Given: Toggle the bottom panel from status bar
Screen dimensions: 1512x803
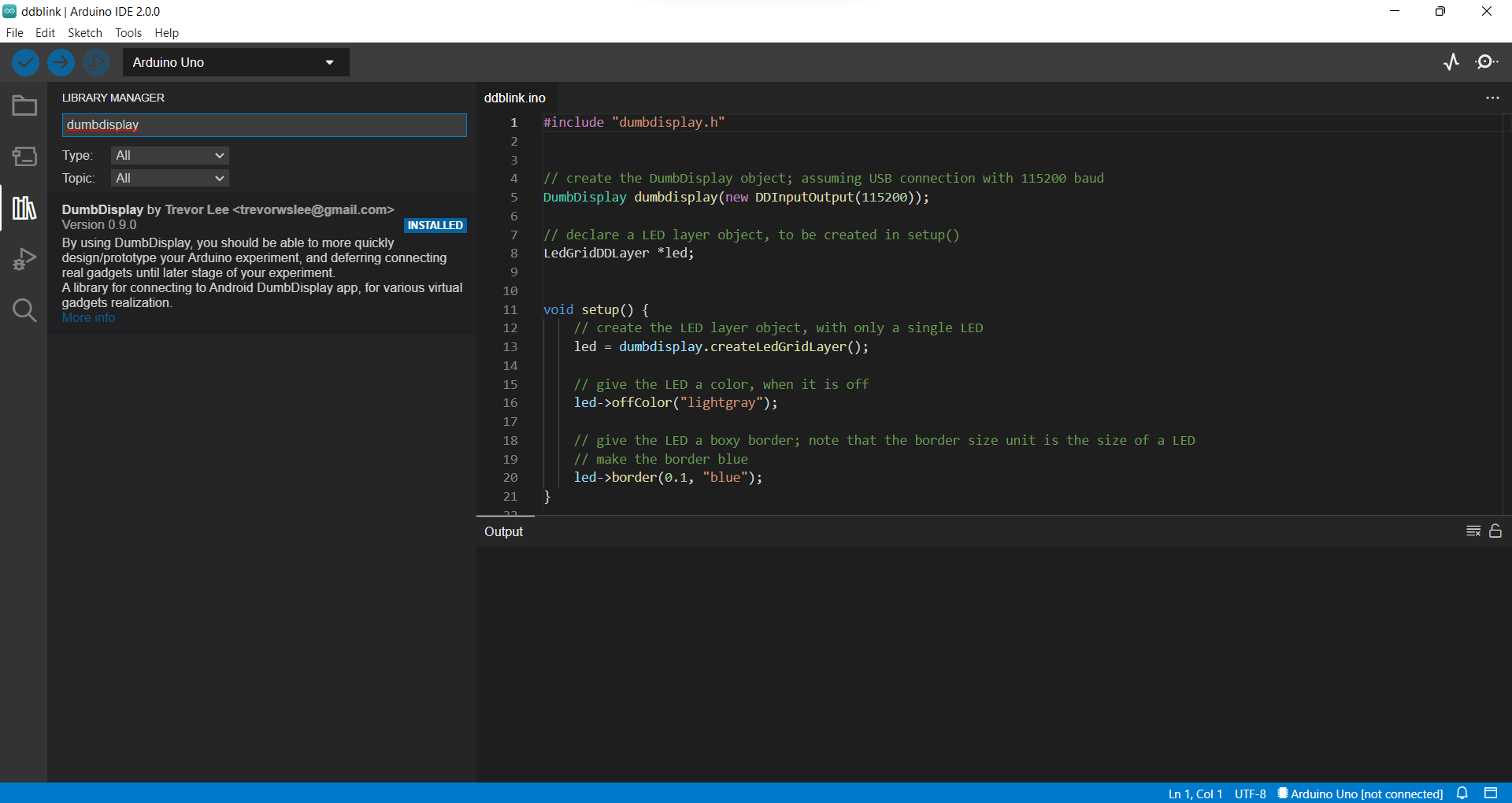Looking at the screenshot, I should point(1491,793).
